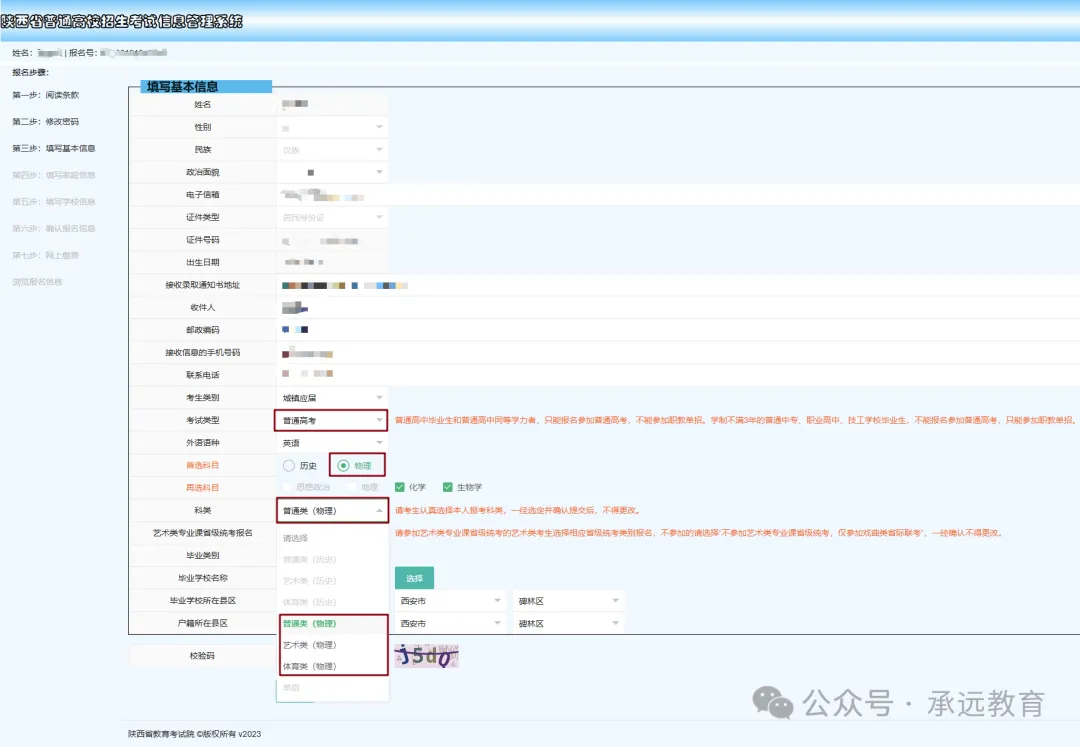Collapse the 科类 dropdown field
Viewport: 1080px width, 747px height.
331,511
